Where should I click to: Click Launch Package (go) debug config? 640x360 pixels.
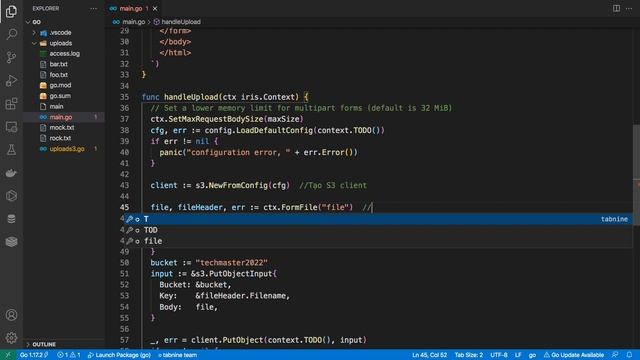(119, 355)
